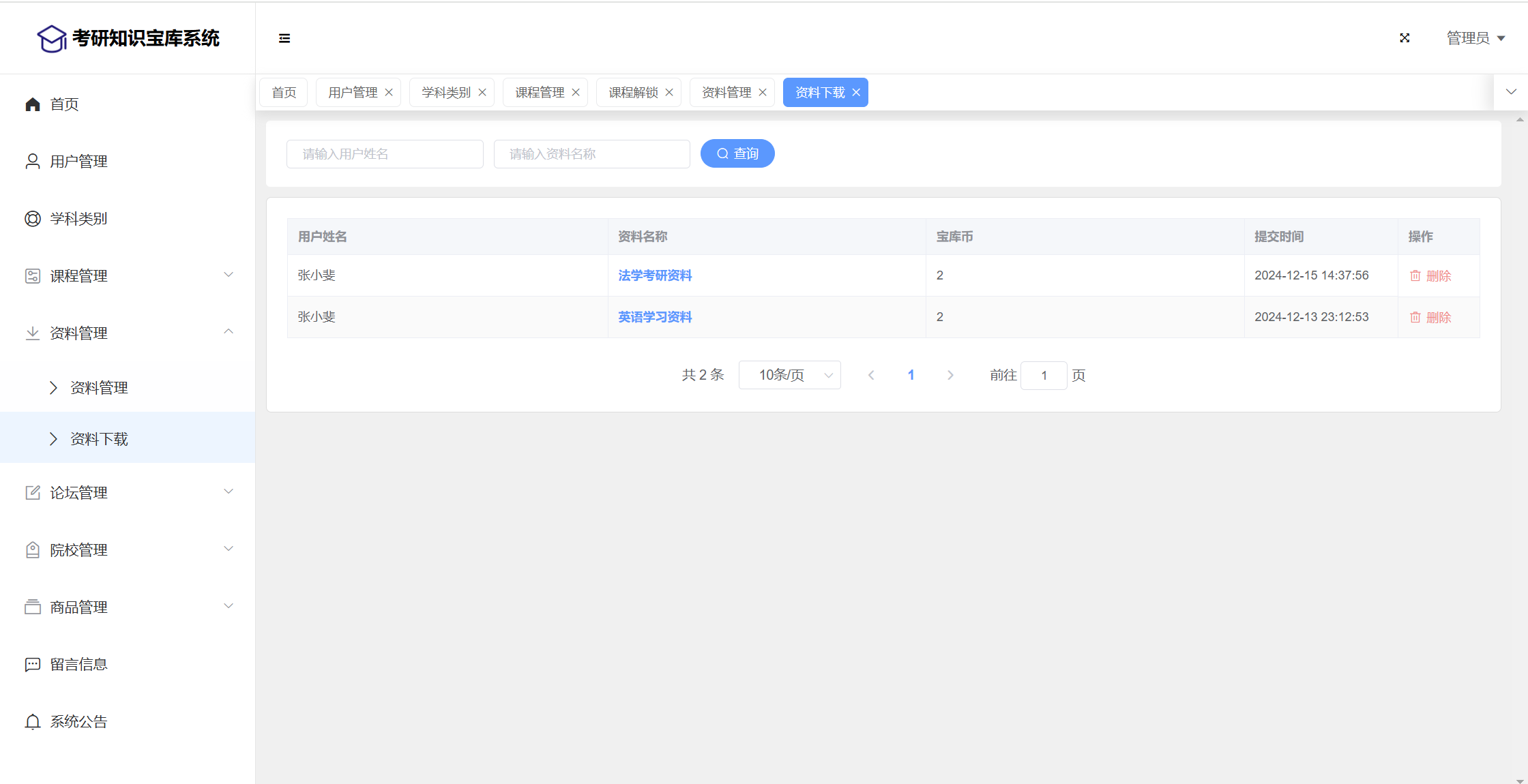Screen dimensions: 1528x784
Task: Click the hamburger menu collapse icon
Action: (x=284, y=38)
